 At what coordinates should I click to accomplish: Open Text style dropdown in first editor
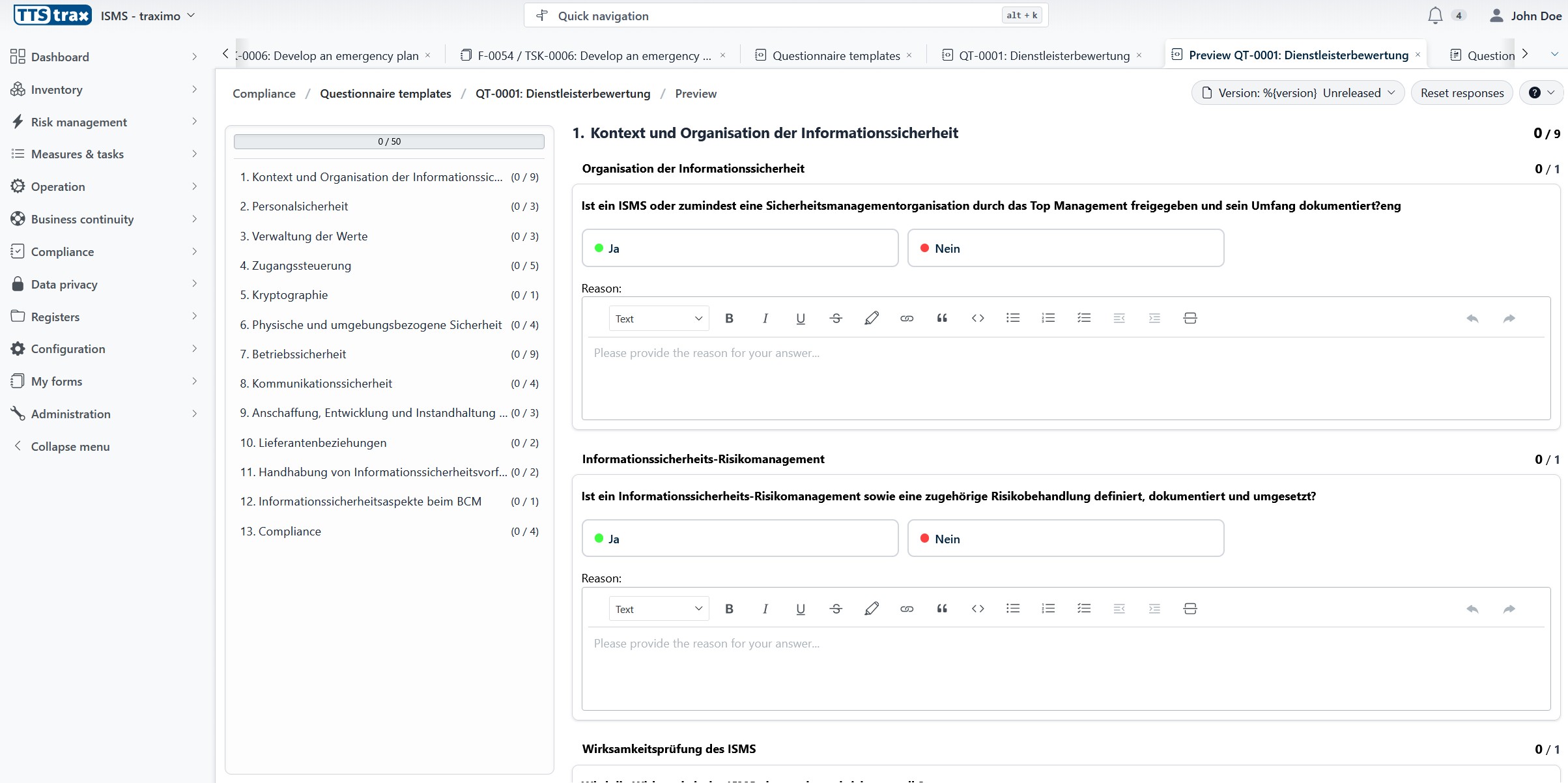(x=658, y=319)
